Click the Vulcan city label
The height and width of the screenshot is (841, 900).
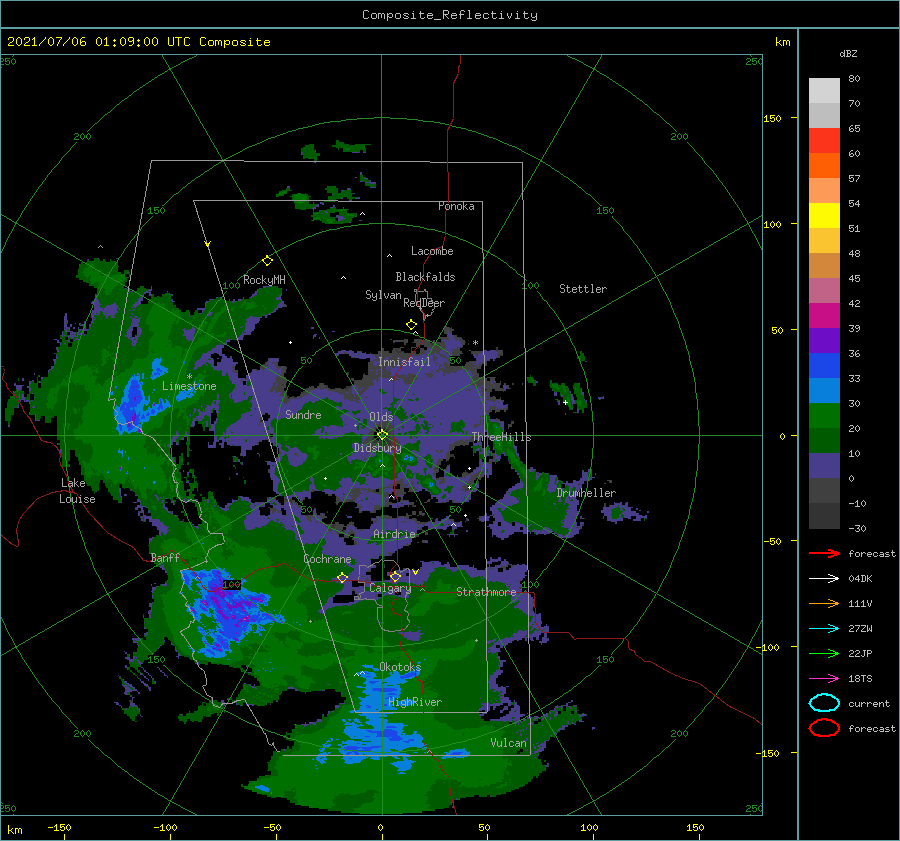pos(508,743)
